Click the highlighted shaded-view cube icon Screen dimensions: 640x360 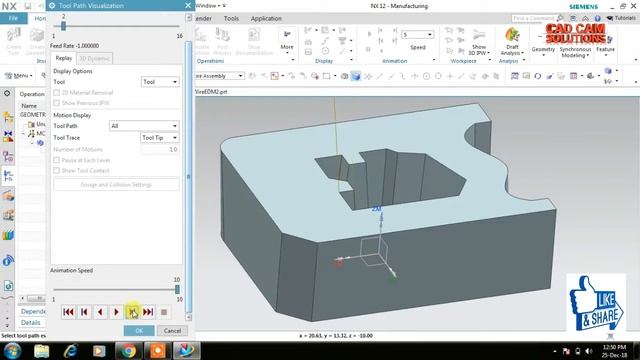(356, 76)
